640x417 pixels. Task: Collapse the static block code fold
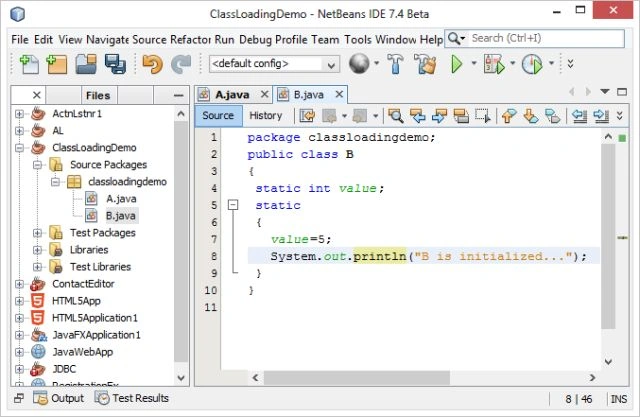pyautogui.click(x=233, y=205)
